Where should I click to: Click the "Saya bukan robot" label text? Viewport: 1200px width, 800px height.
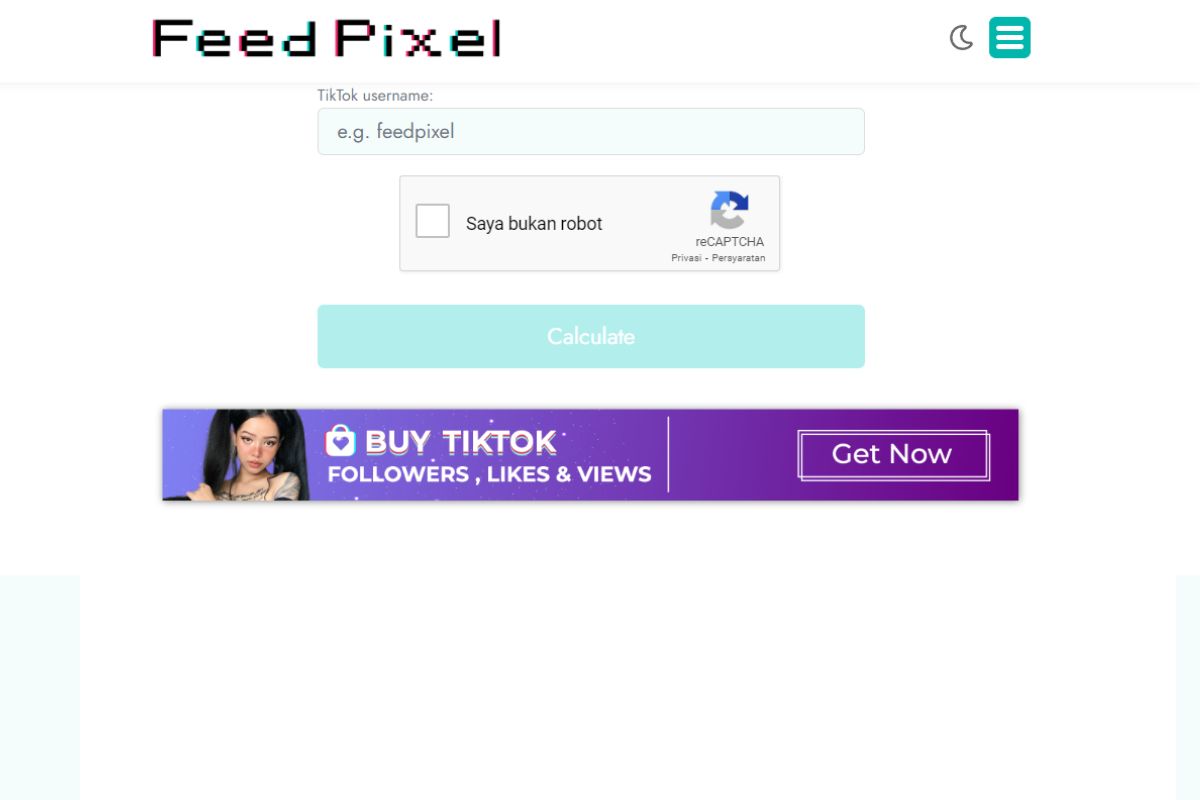[534, 224]
